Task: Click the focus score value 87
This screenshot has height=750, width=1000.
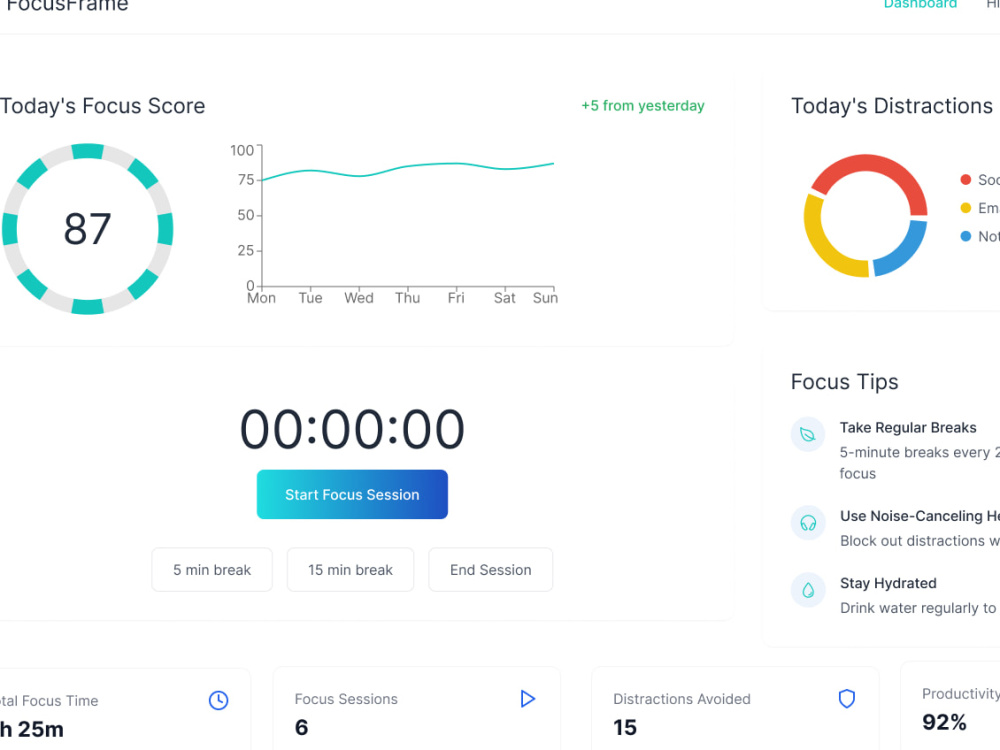Action: (x=87, y=229)
